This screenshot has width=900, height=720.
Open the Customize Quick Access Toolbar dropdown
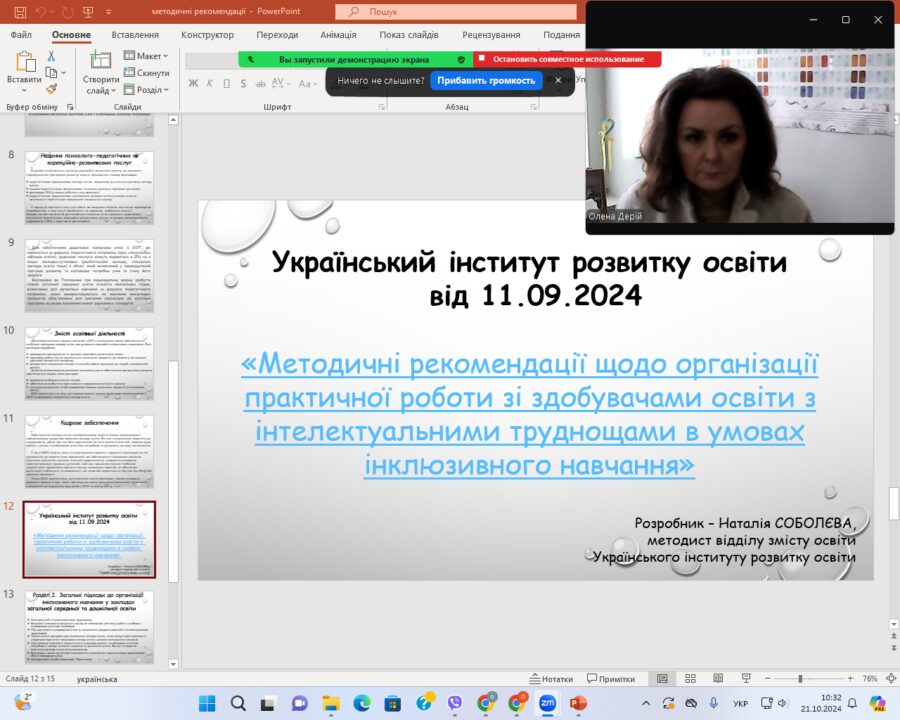(108, 11)
